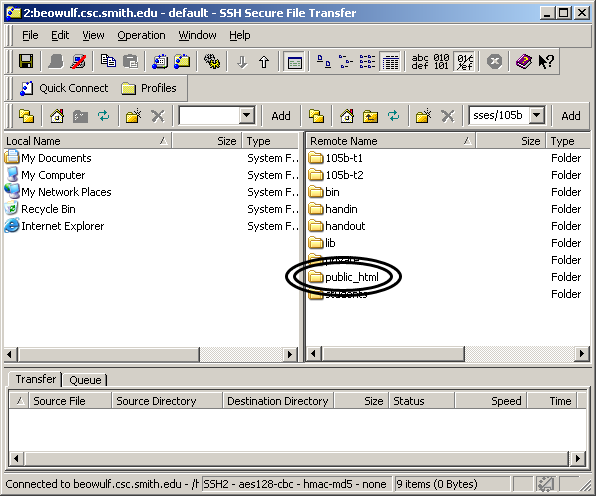Sort remote files by Size column
The image size is (596, 496).
click(x=511, y=141)
